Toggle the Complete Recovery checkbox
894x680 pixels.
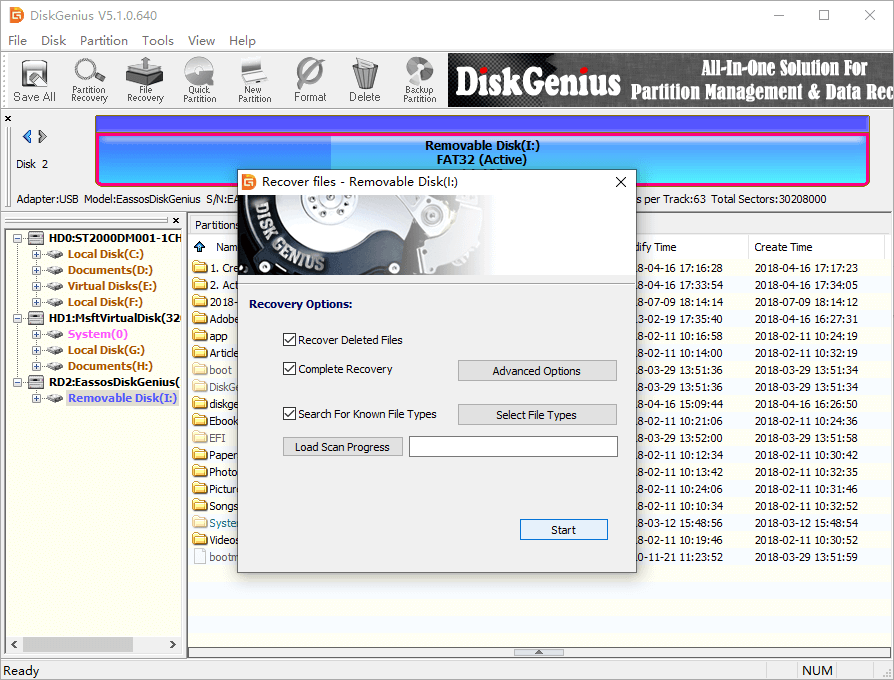pyautogui.click(x=290, y=369)
